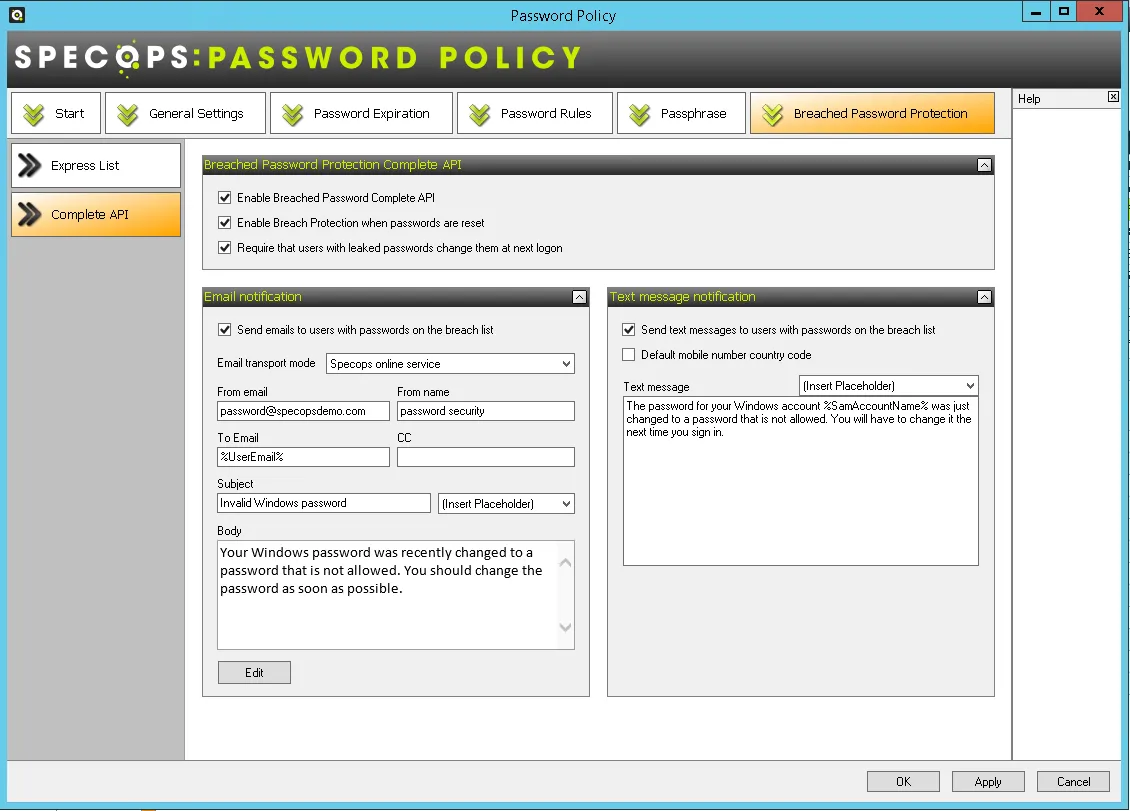Switch to the Start tab
Image resolution: width=1130 pixels, height=811 pixels.
pyautogui.click(x=55, y=113)
